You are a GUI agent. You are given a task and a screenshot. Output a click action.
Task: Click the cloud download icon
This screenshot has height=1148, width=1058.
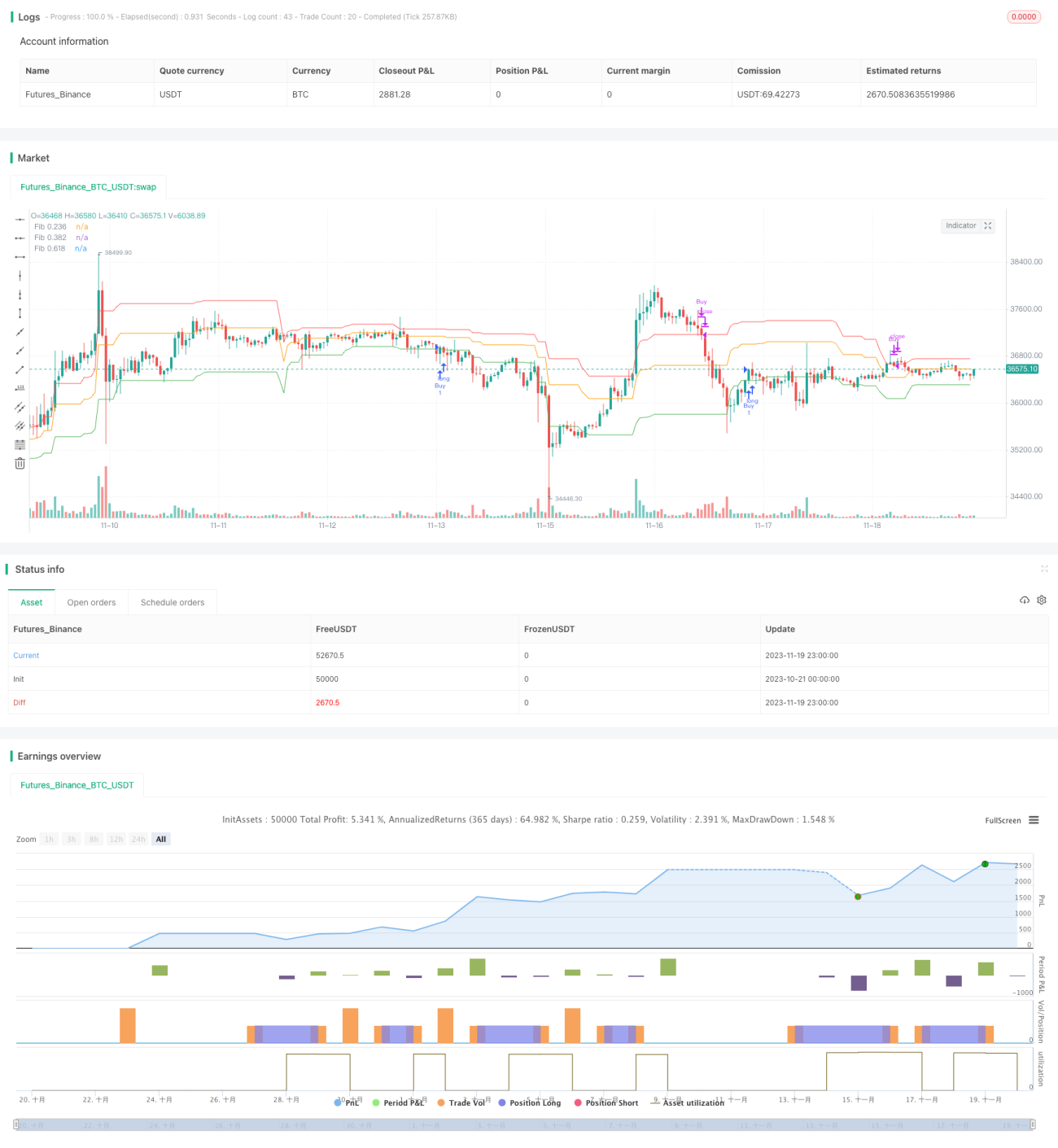pyautogui.click(x=1025, y=600)
